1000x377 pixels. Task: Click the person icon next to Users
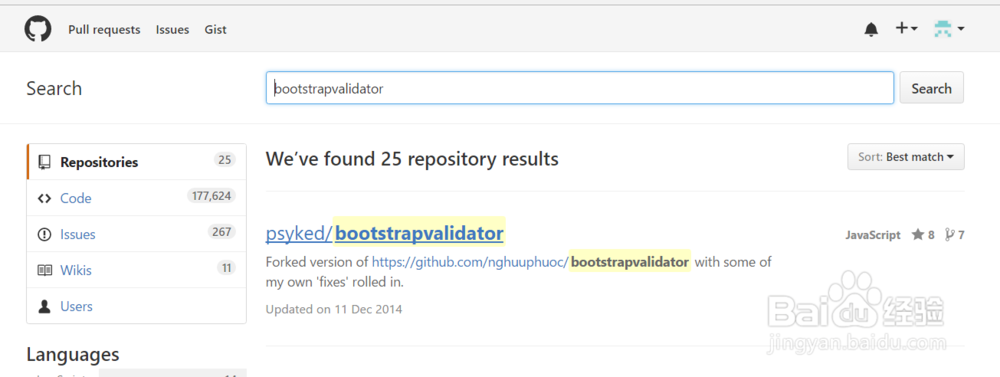point(44,306)
